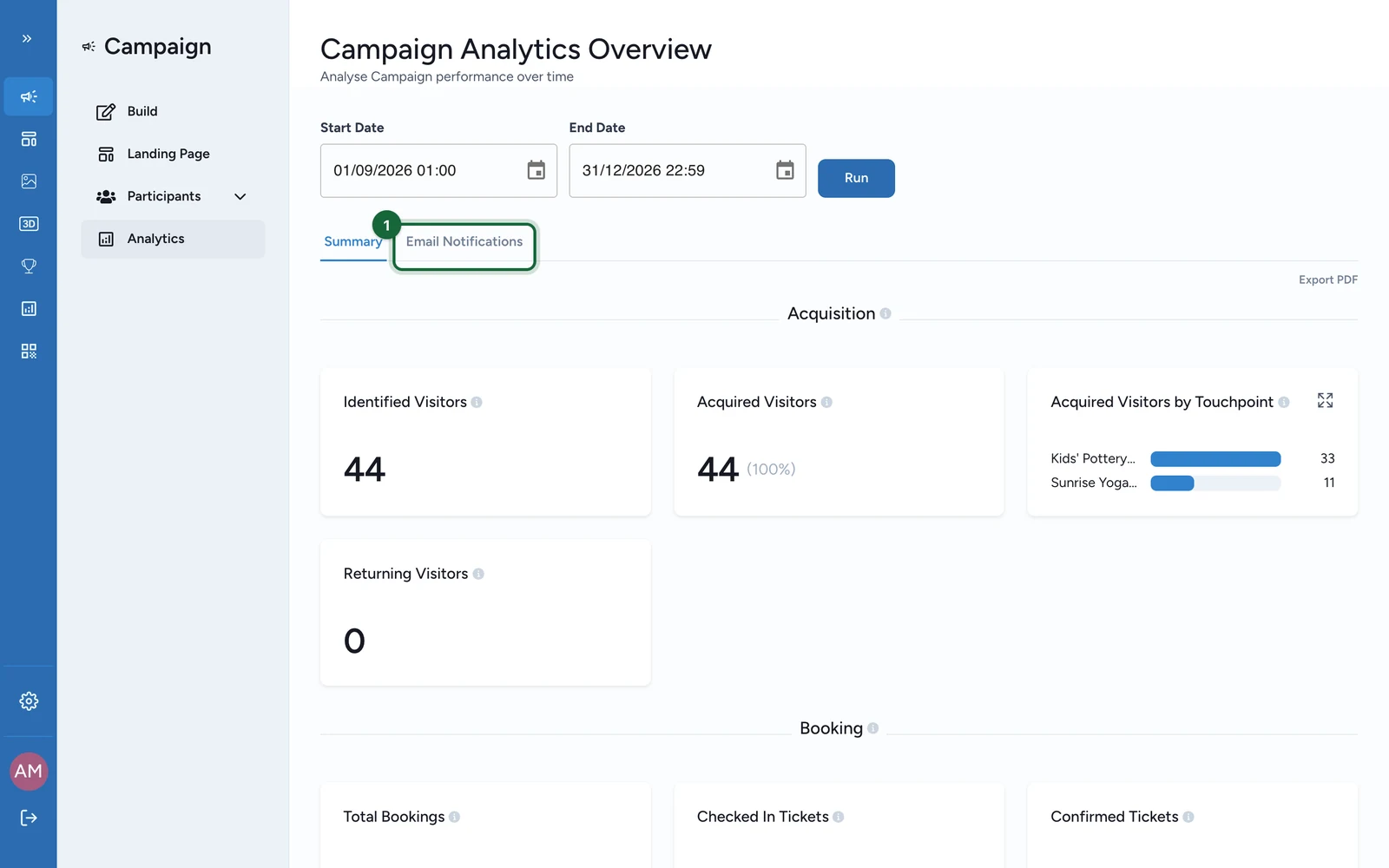Open the QR code icon in the rail
Screen dimensions: 1389x868
pos(29,352)
